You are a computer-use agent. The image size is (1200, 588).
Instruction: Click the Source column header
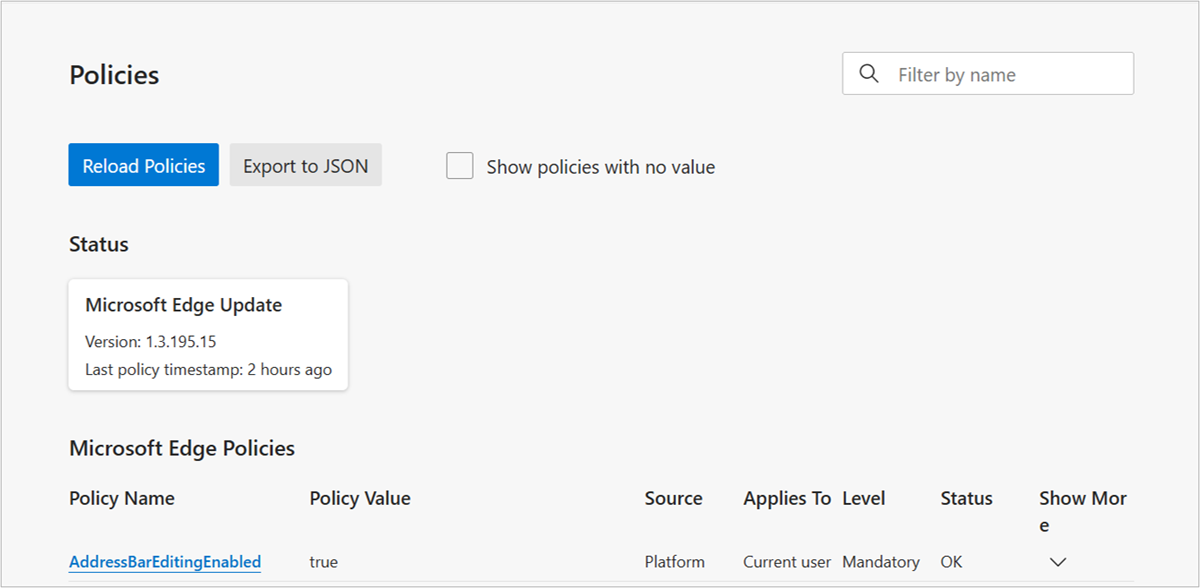click(673, 498)
